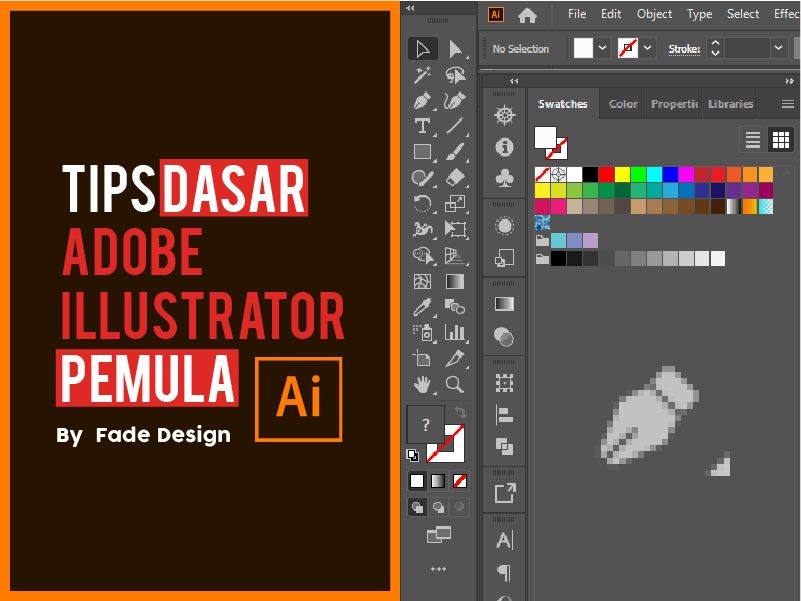This screenshot has width=801, height=601.
Task: Select the Pen tool
Action: (421, 100)
